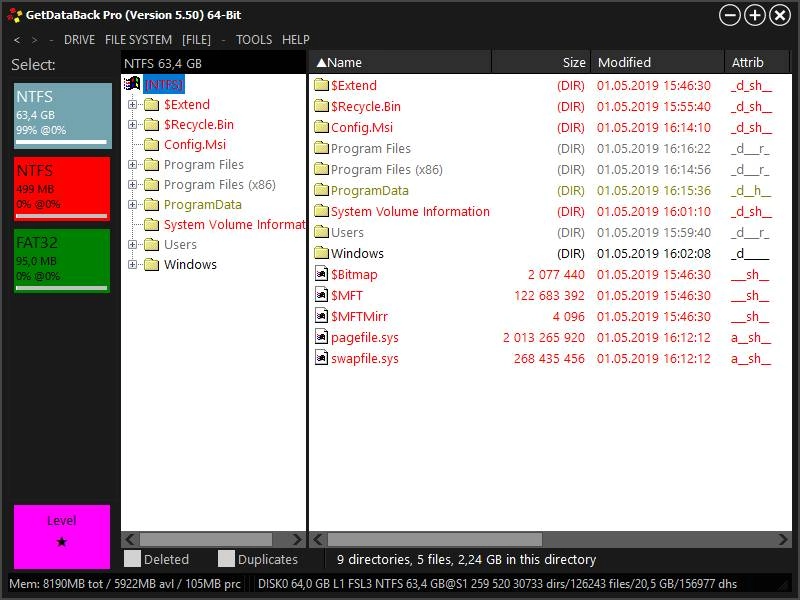Sort file list by Name column header
This screenshot has width=800, height=600.
[x=400, y=62]
